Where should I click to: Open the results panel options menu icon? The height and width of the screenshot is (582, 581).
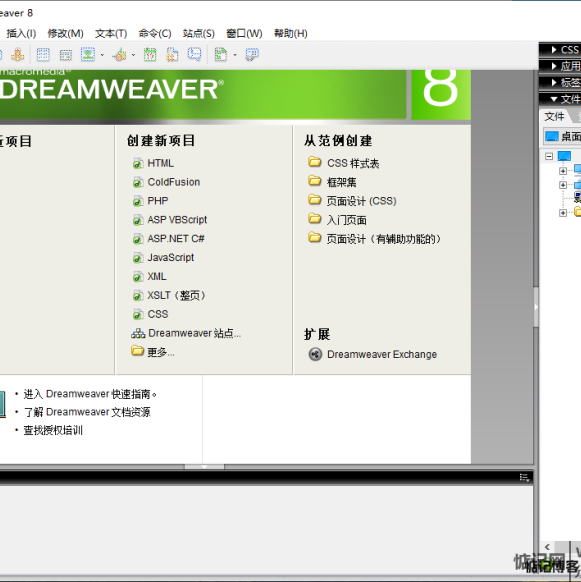point(524,477)
